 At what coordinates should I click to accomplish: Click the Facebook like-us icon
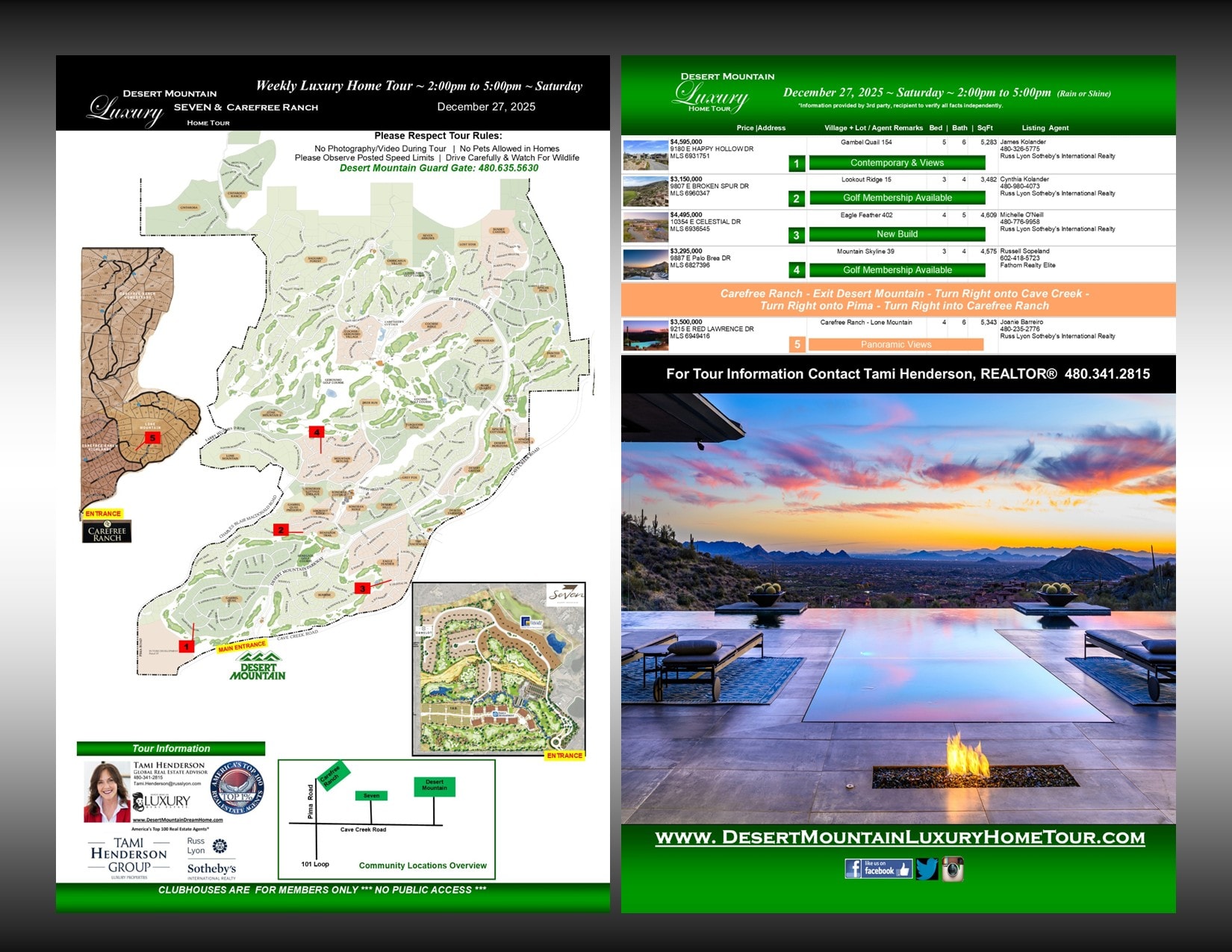tap(878, 869)
